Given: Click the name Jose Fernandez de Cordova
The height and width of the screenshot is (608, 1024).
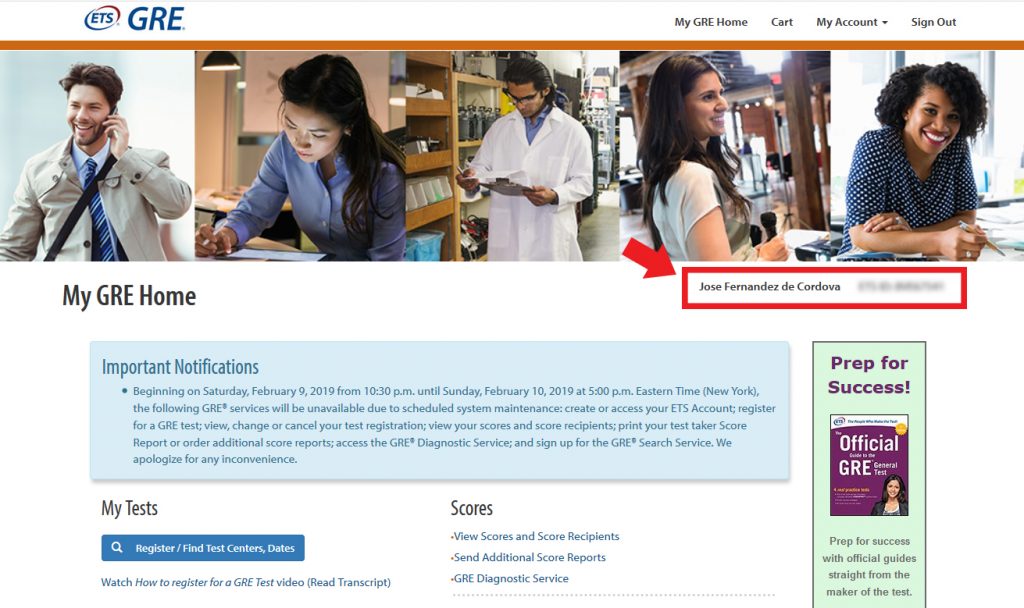Looking at the screenshot, I should 769,286.
